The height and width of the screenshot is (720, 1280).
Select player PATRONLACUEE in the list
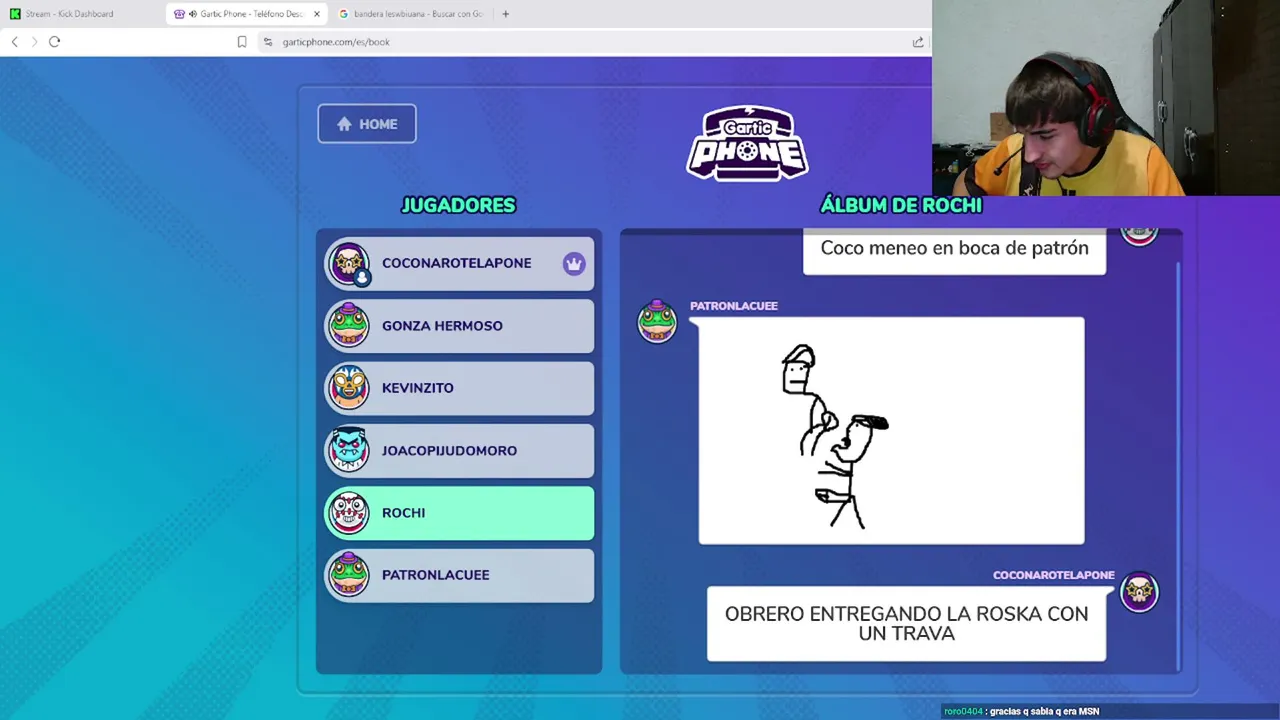(459, 575)
